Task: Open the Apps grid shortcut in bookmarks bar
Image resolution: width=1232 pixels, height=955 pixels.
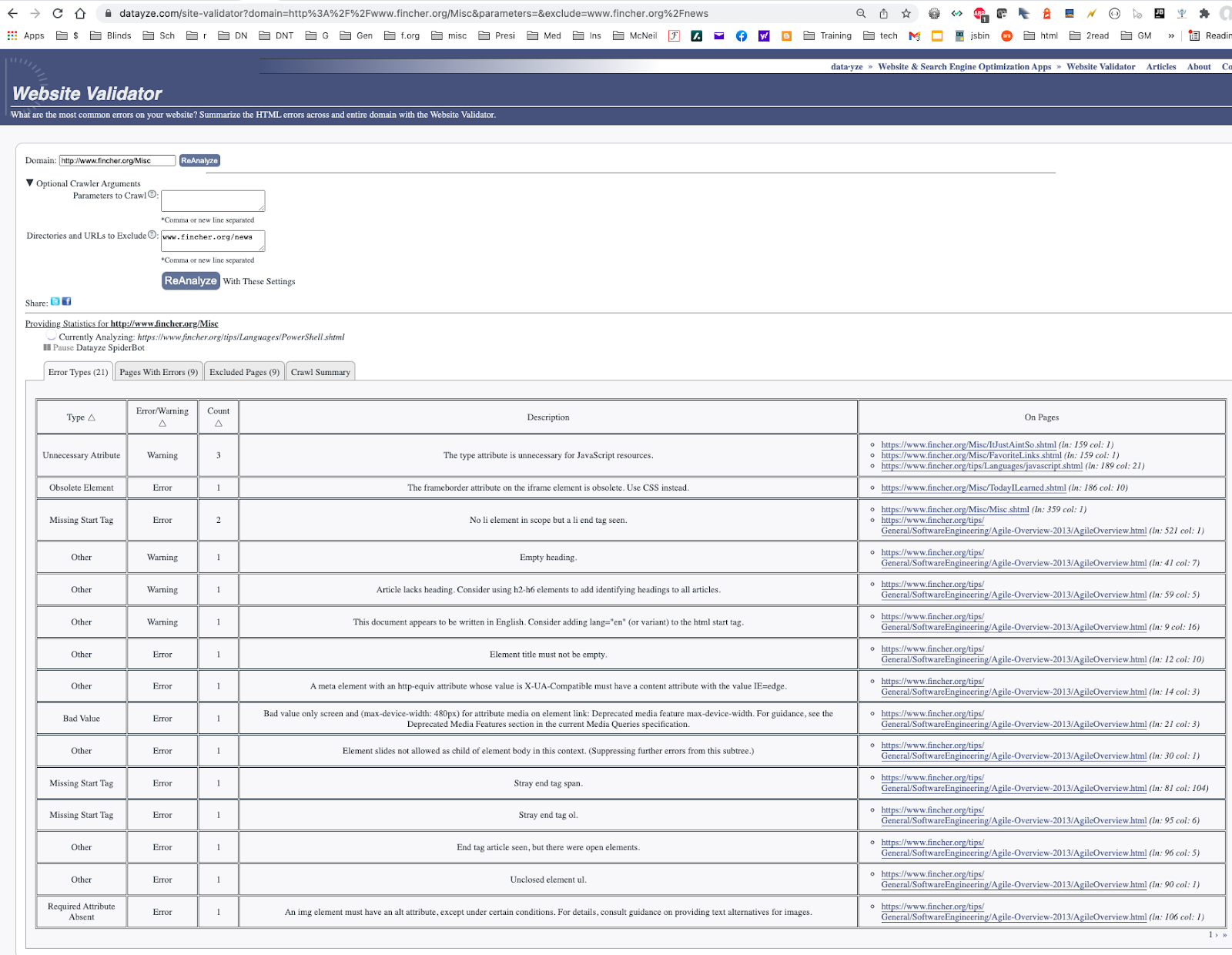Action: [x=25, y=35]
